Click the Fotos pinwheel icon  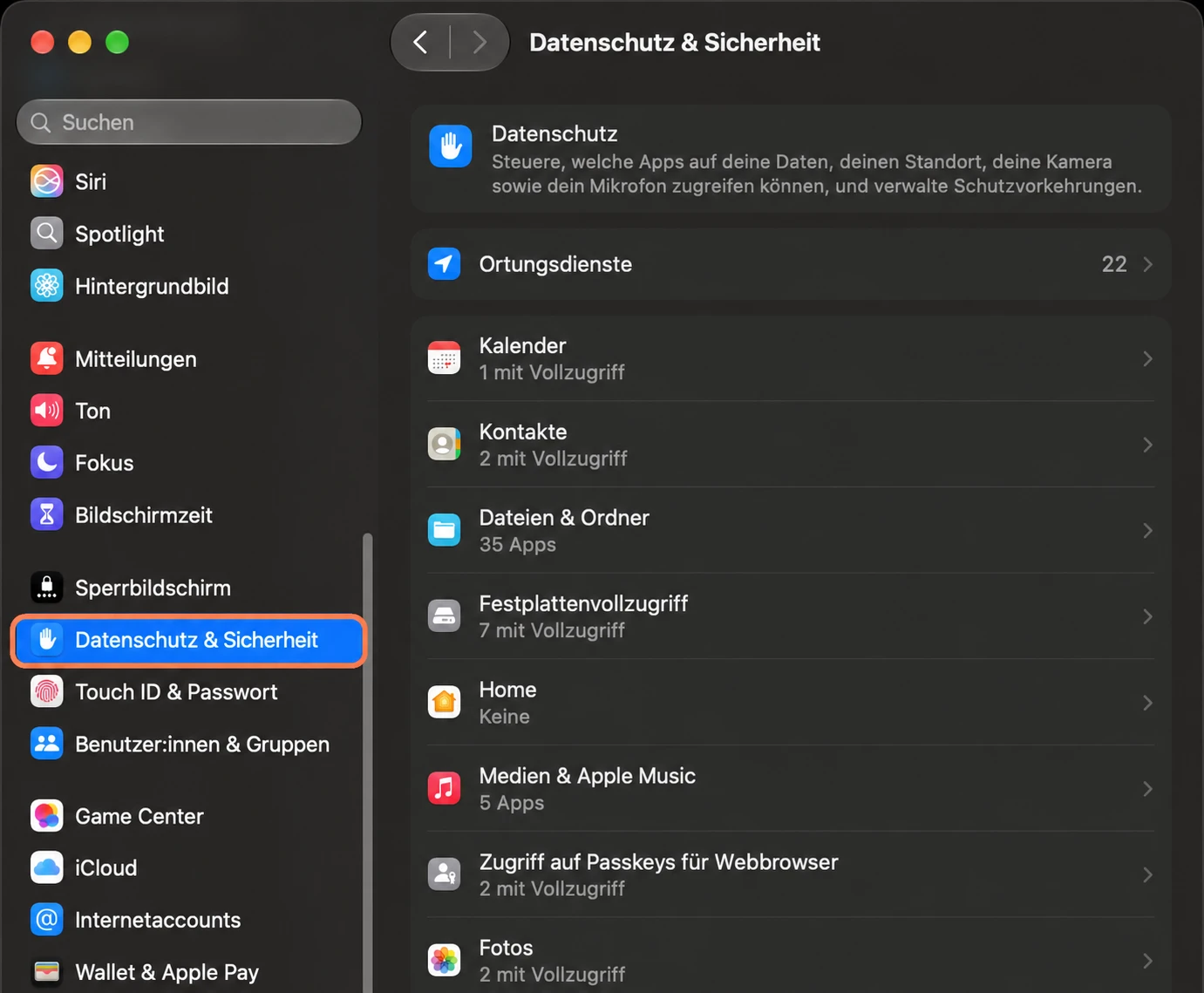pyautogui.click(x=445, y=961)
